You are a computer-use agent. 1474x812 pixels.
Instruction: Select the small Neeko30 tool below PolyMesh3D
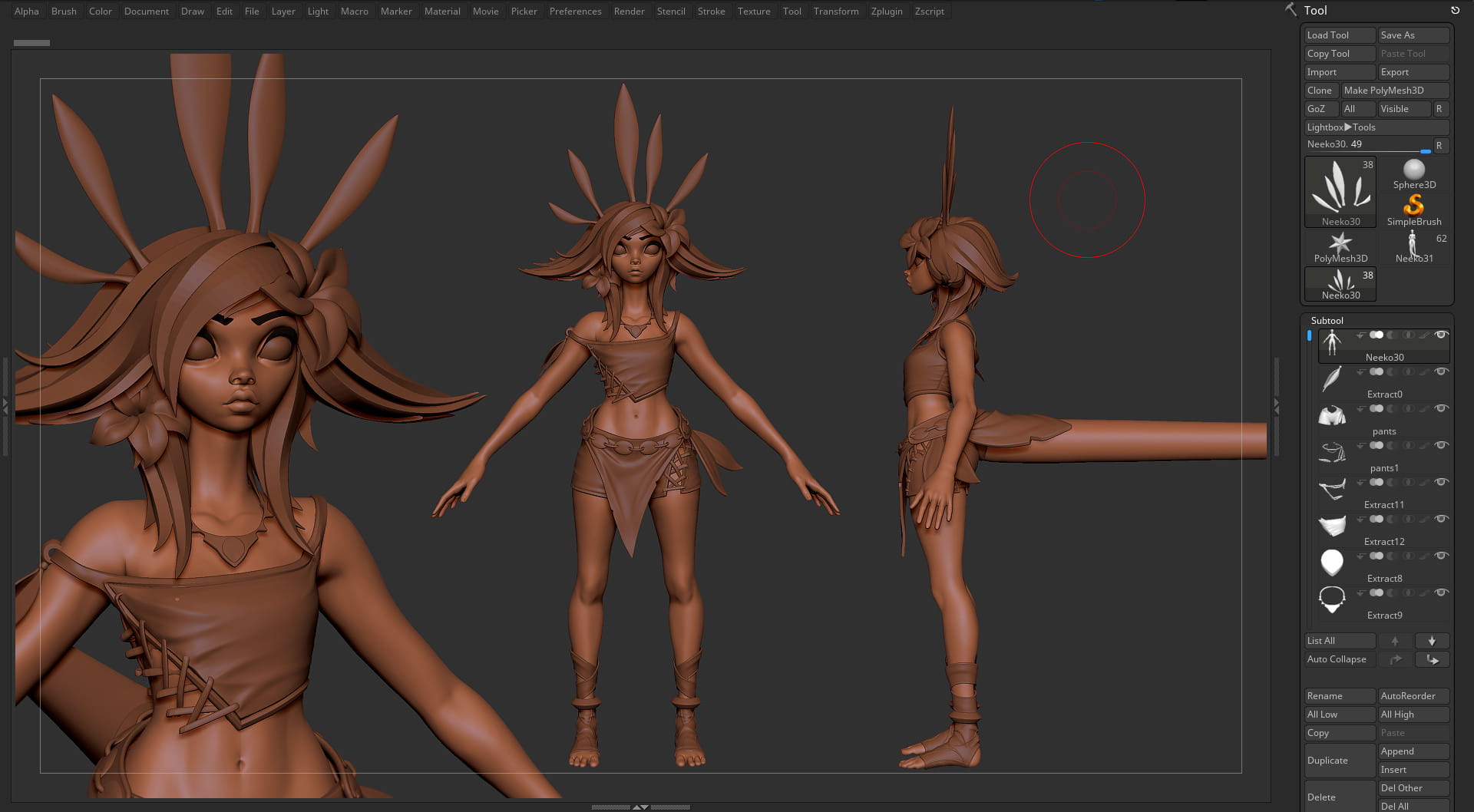(x=1340, y=283)
